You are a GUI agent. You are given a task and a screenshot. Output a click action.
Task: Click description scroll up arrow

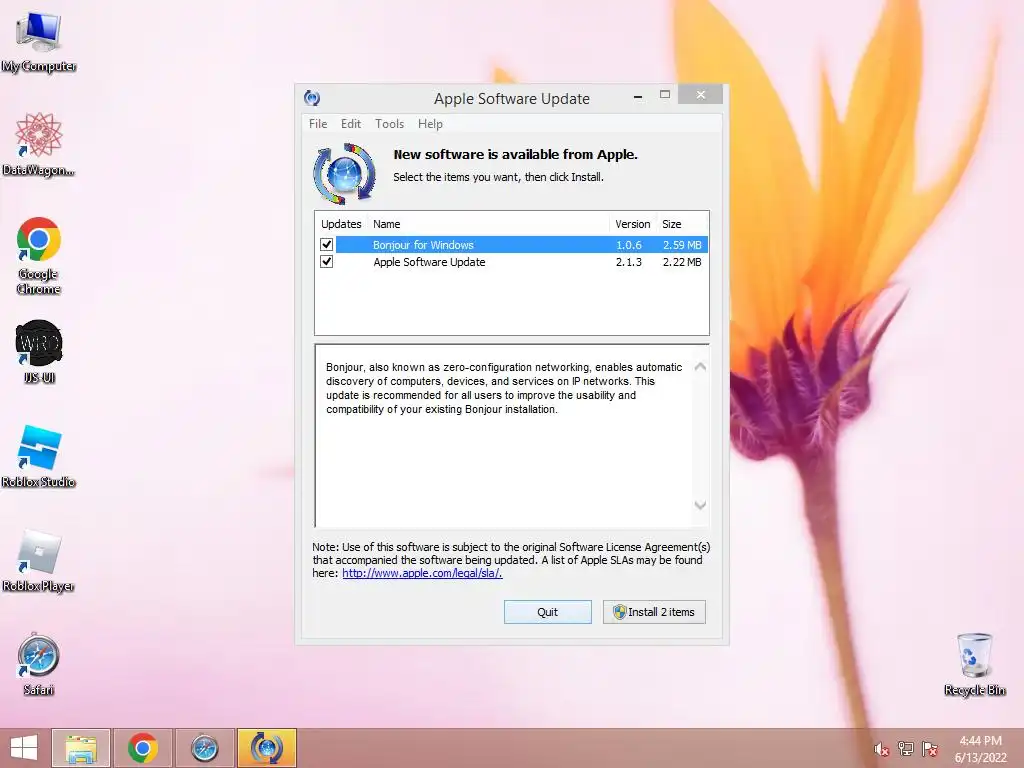[700, 366]
